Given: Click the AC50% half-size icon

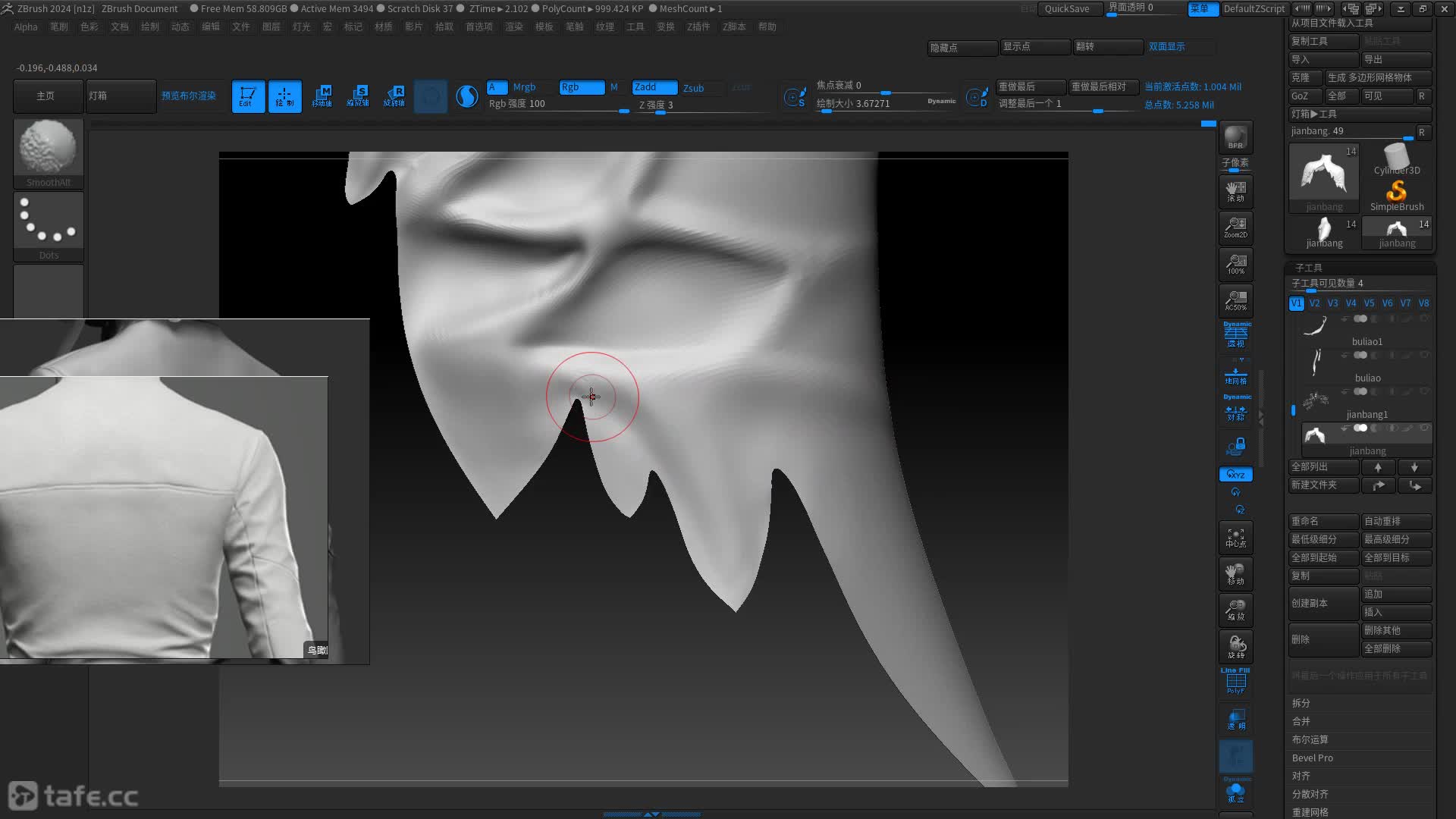Looking at the screenshot, I should 1235,300.
